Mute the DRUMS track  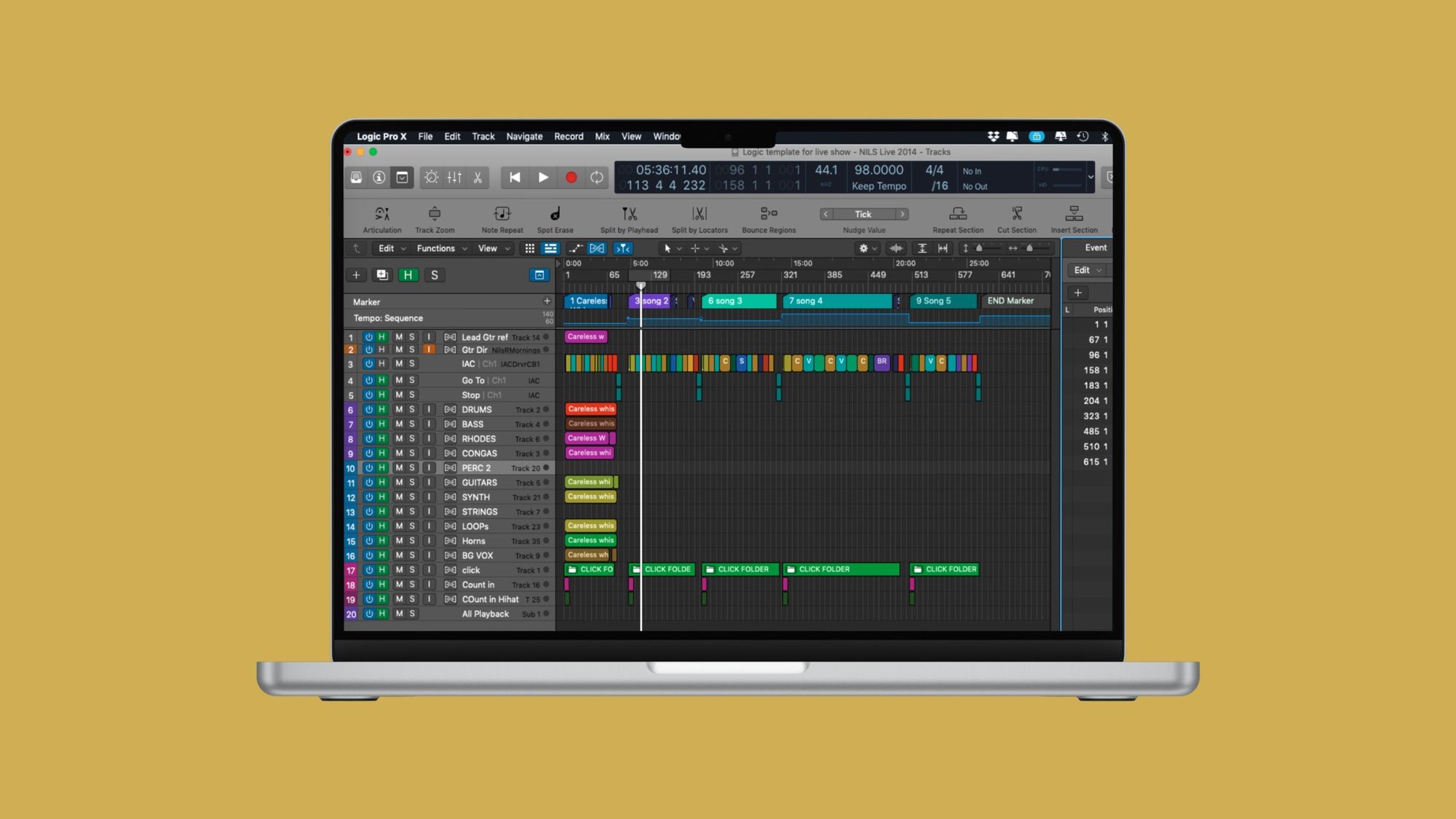pos(399,410)
